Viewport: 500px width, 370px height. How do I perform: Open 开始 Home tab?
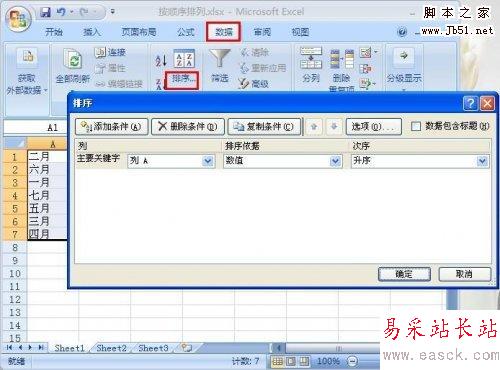[54, 32]
